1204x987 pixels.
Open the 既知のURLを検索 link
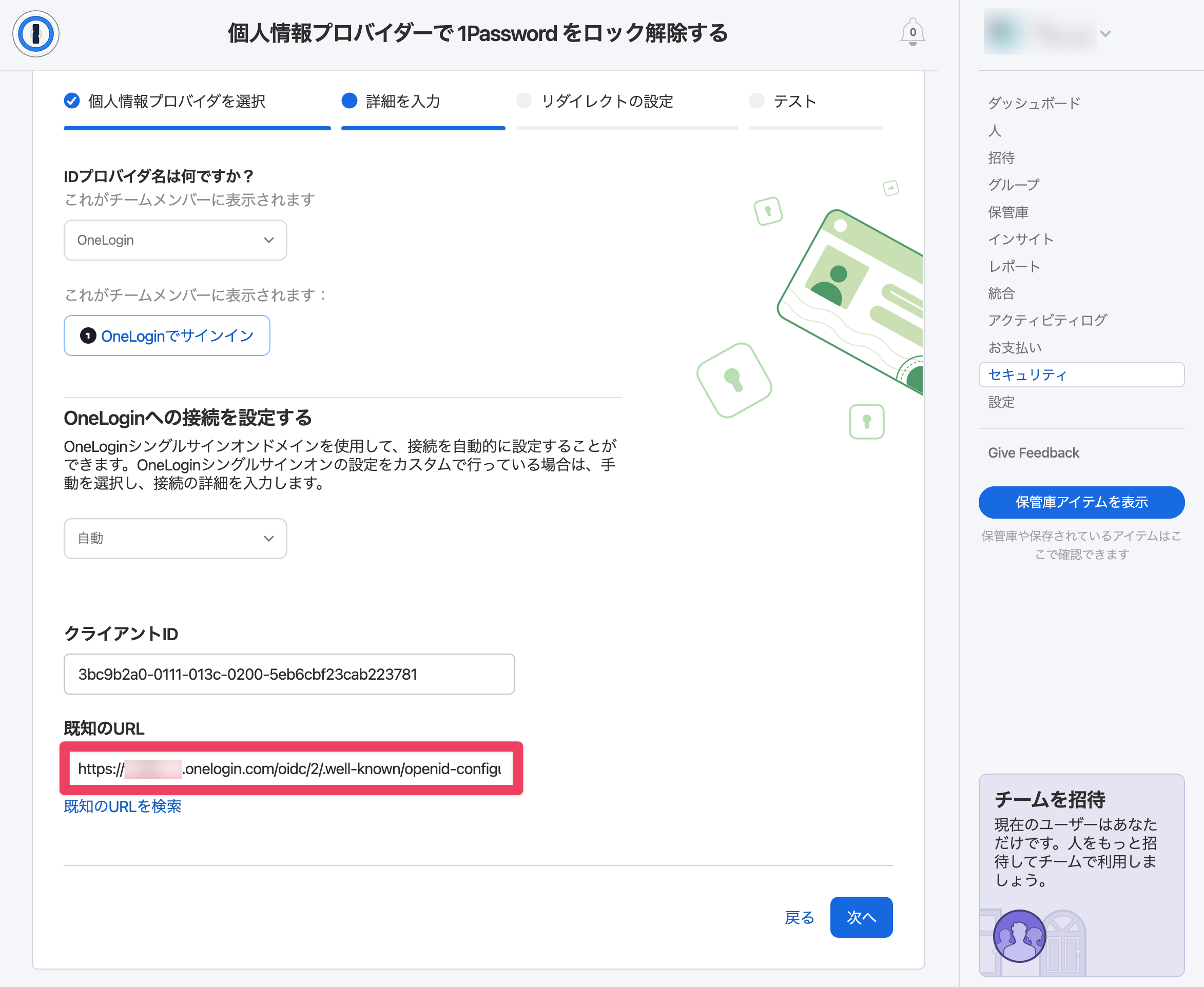122,806
